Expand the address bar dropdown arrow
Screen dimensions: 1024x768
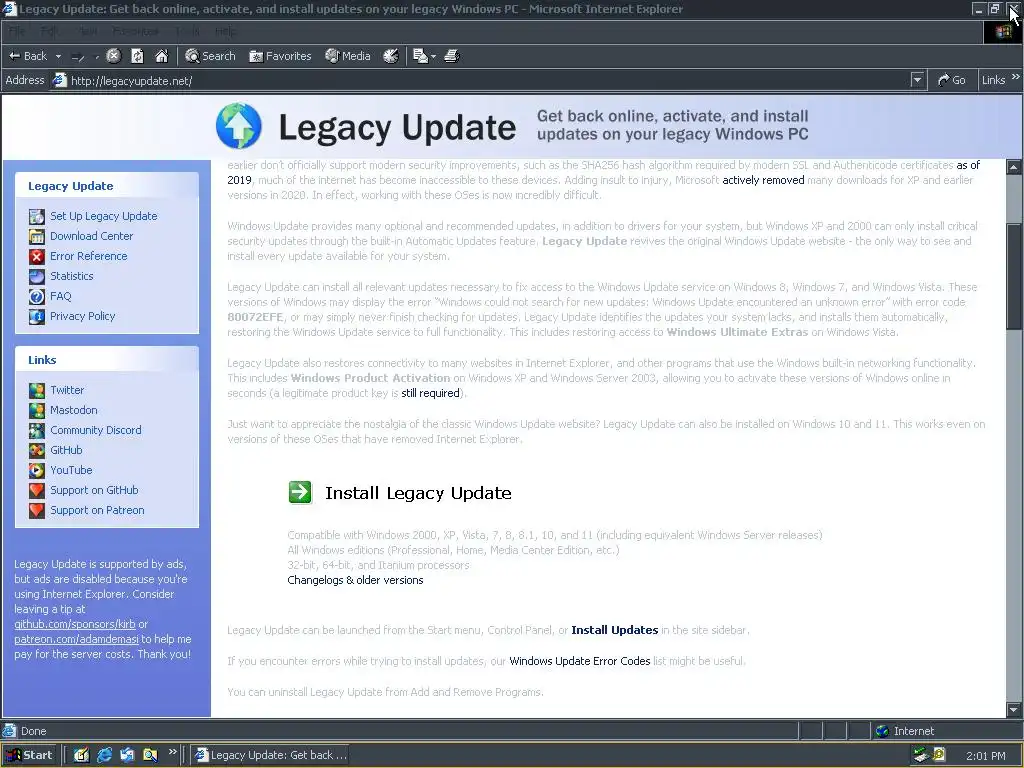point(918,80)
